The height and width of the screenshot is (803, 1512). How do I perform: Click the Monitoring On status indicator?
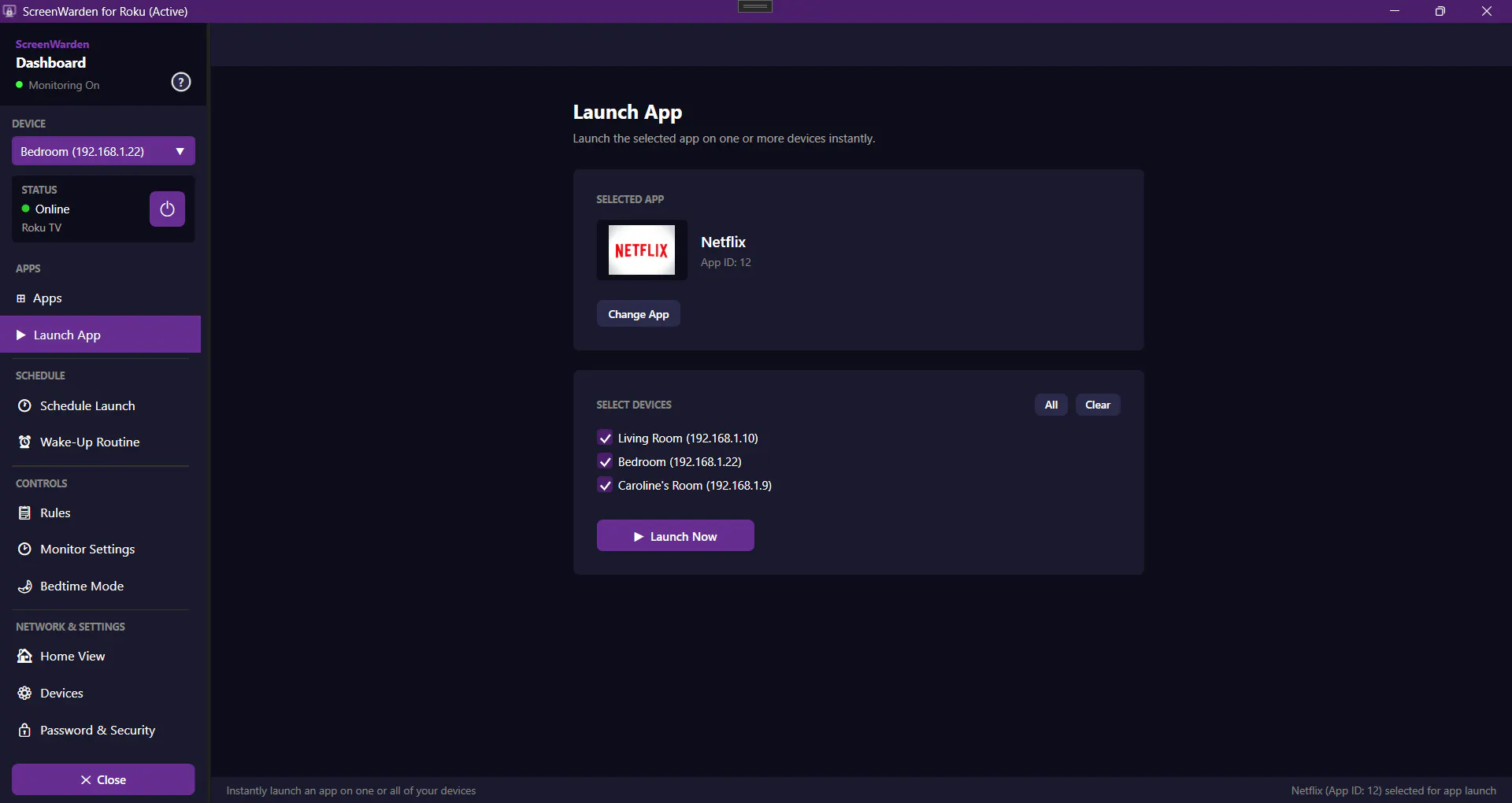click(x=57, y=85)
